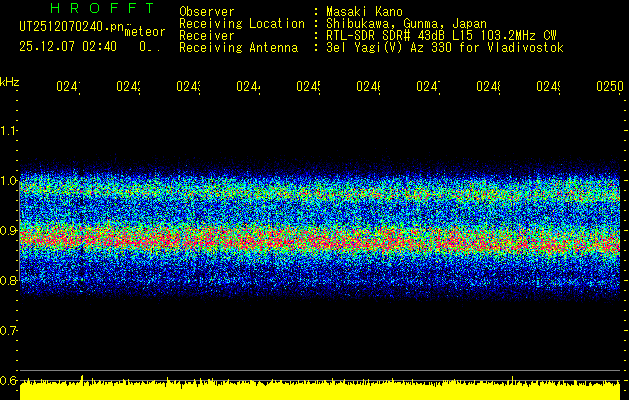629x400 pixels.
Task: Click the 0.9 kHz frequency label
Action: point(8,230)
